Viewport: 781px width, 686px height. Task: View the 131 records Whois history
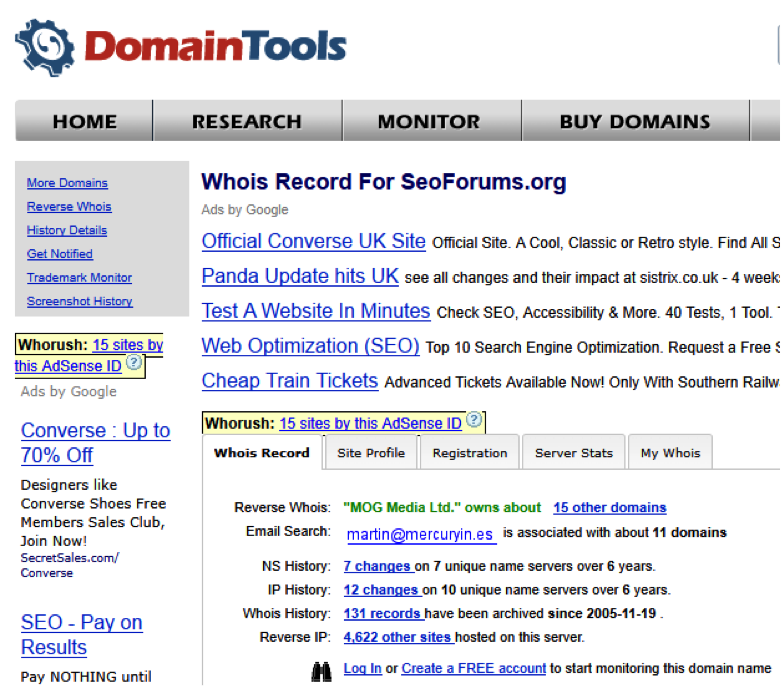point(383,613)
